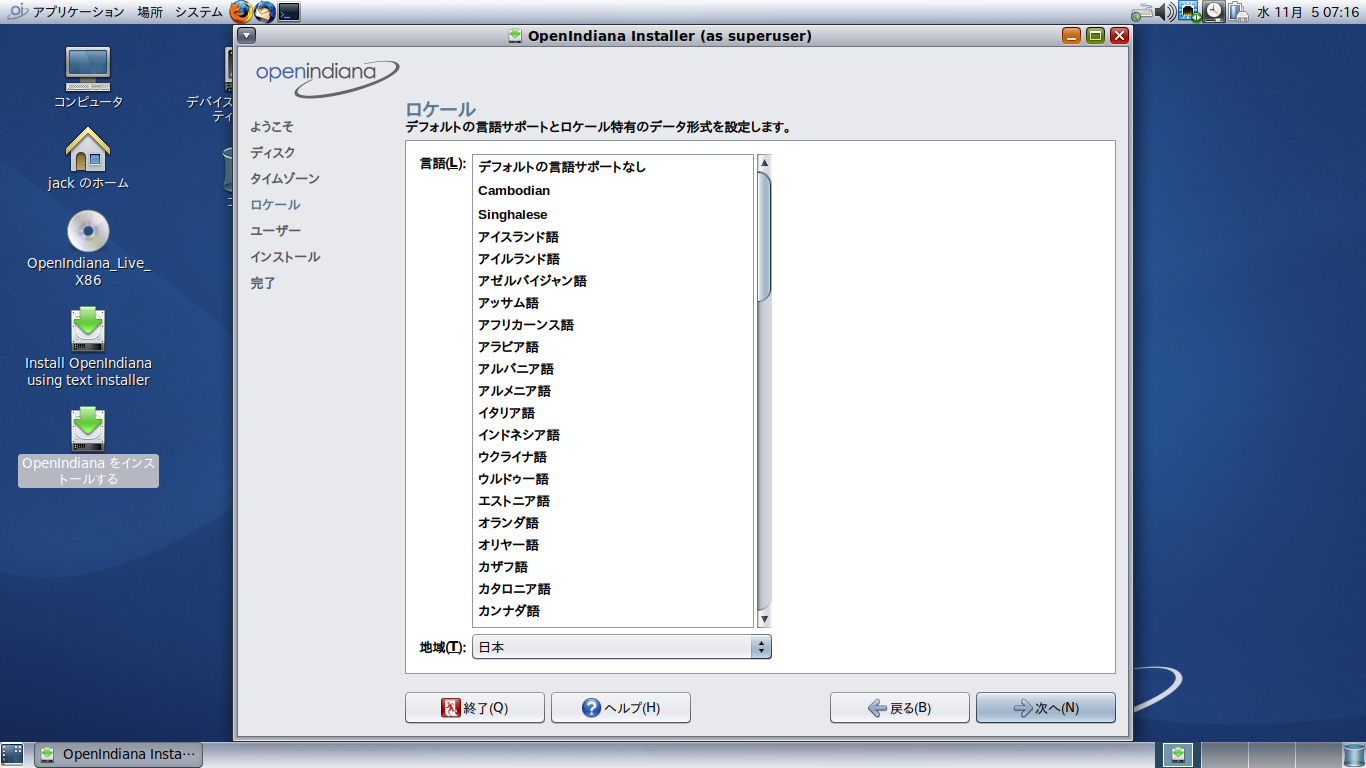The height and width of the screenshot is (768, 1366).
Task: Open the システム menu
Action: 199,12
